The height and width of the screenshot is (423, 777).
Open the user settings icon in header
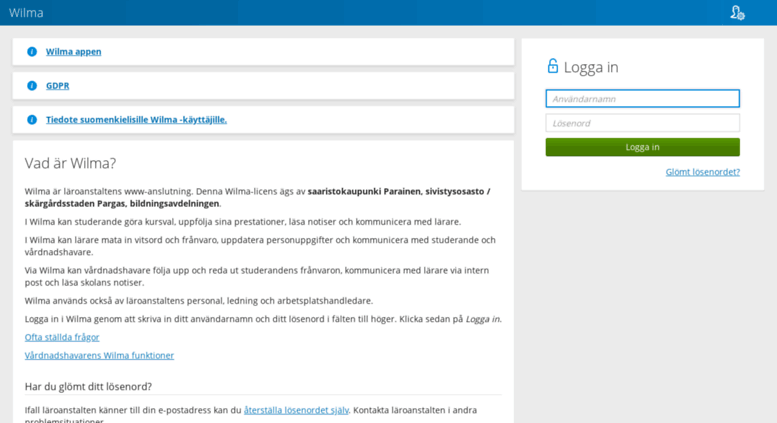tap(737, 13)
